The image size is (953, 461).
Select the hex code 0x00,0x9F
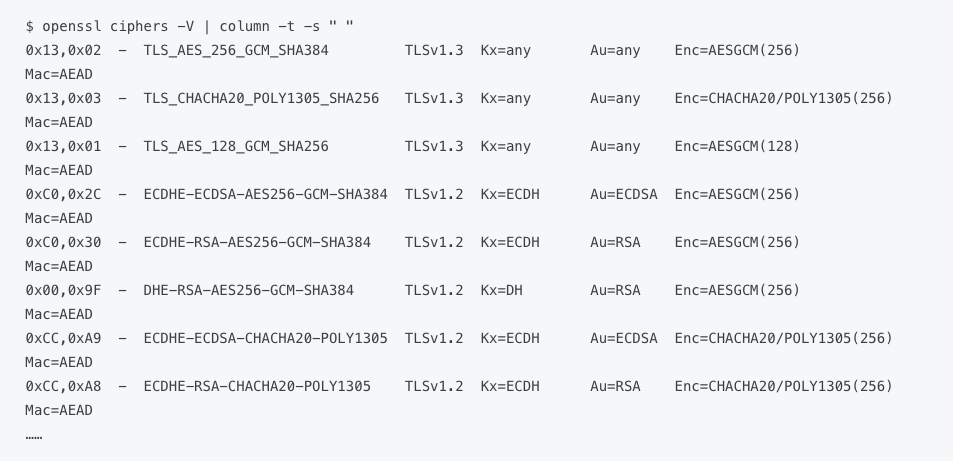[63, 290]
